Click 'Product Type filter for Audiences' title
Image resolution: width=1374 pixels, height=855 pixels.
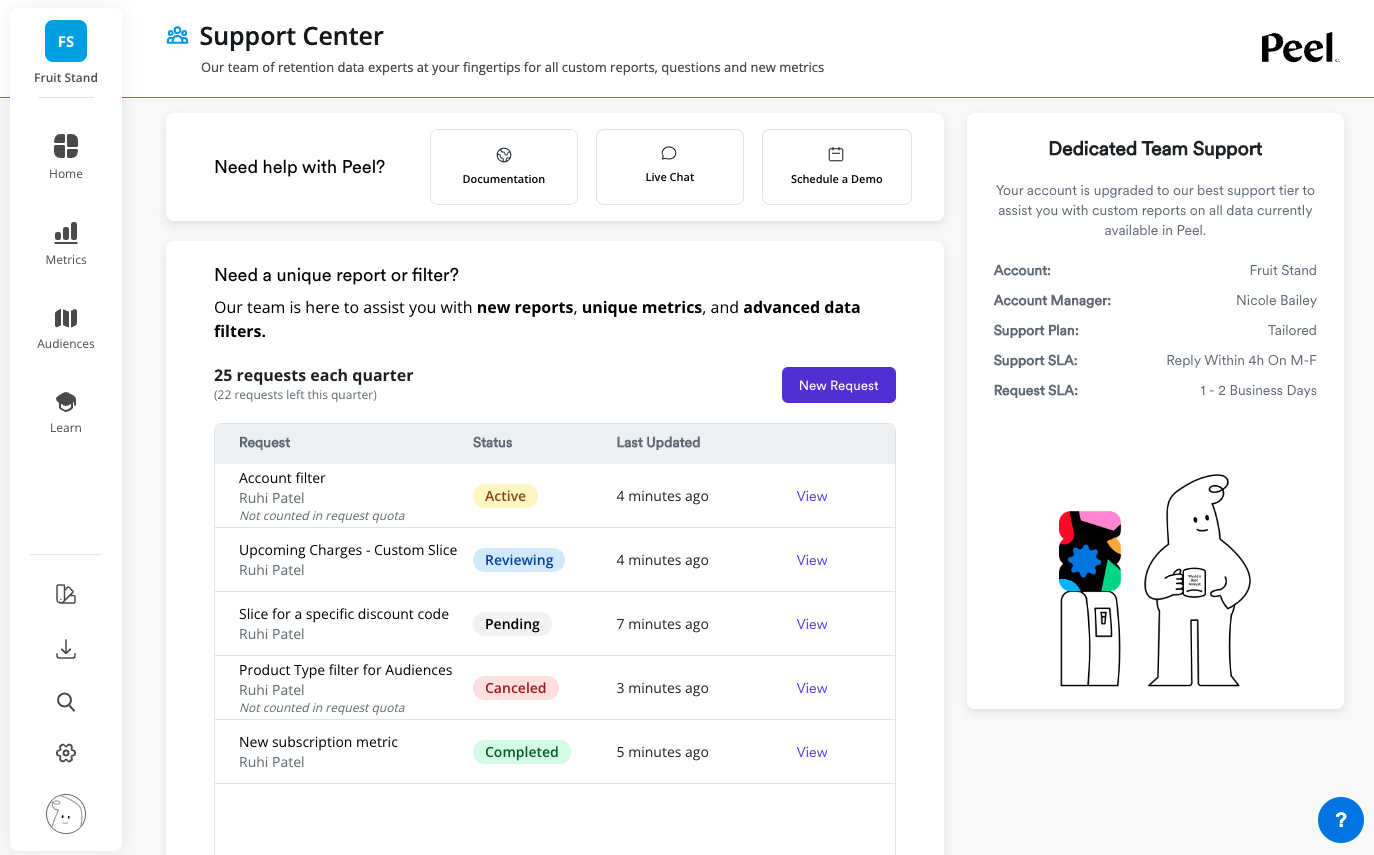(x=345, y=670)
